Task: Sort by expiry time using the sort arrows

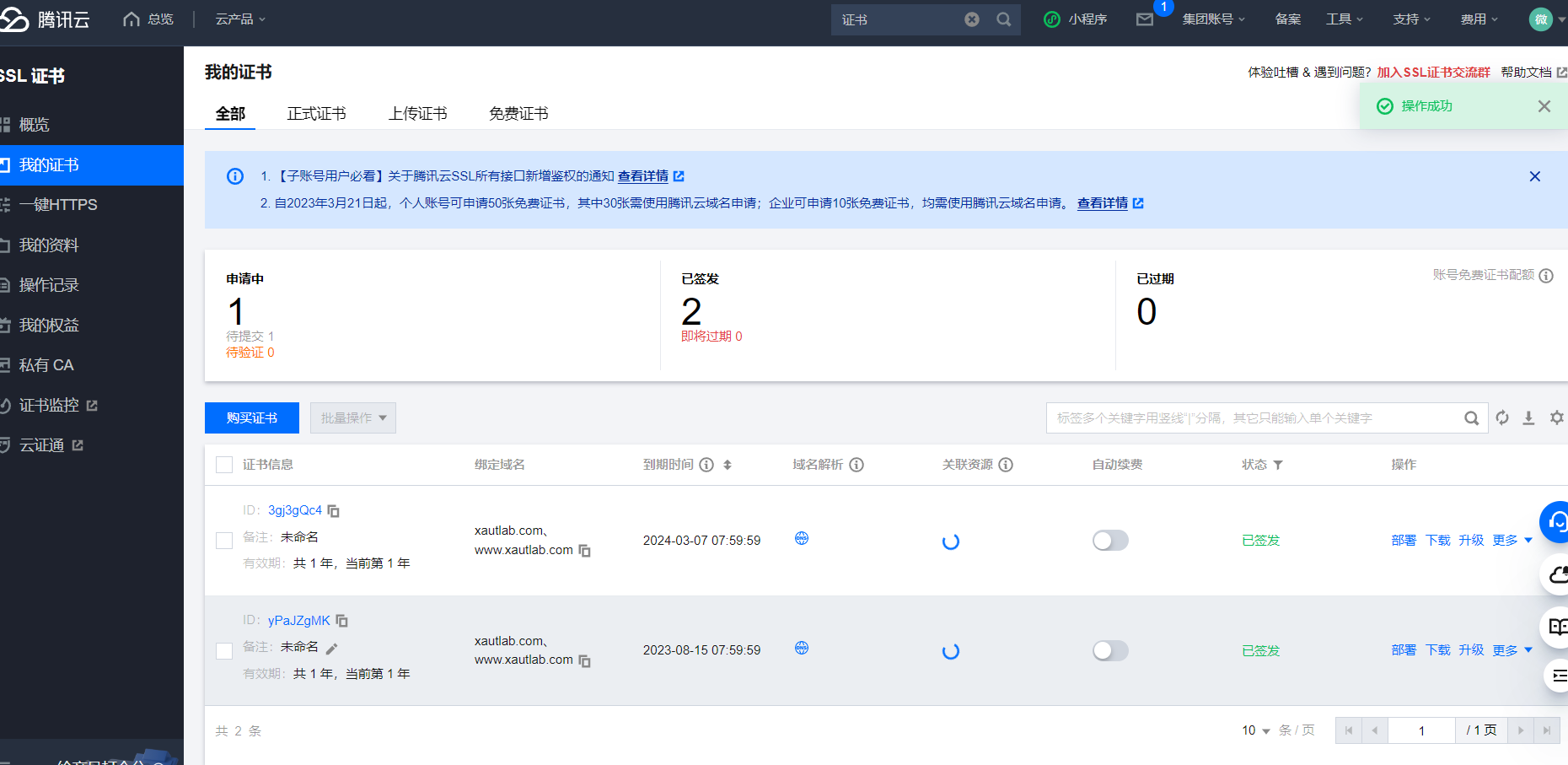Action: 728,465
